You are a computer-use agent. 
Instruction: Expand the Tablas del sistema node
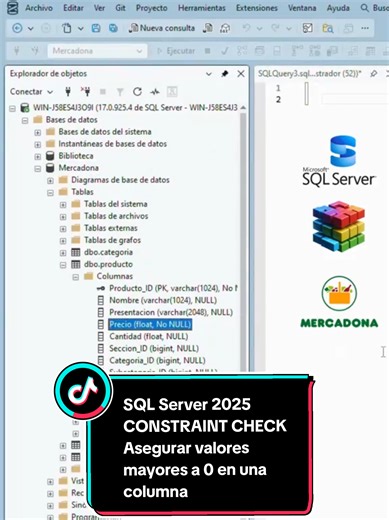click(63, 205)
